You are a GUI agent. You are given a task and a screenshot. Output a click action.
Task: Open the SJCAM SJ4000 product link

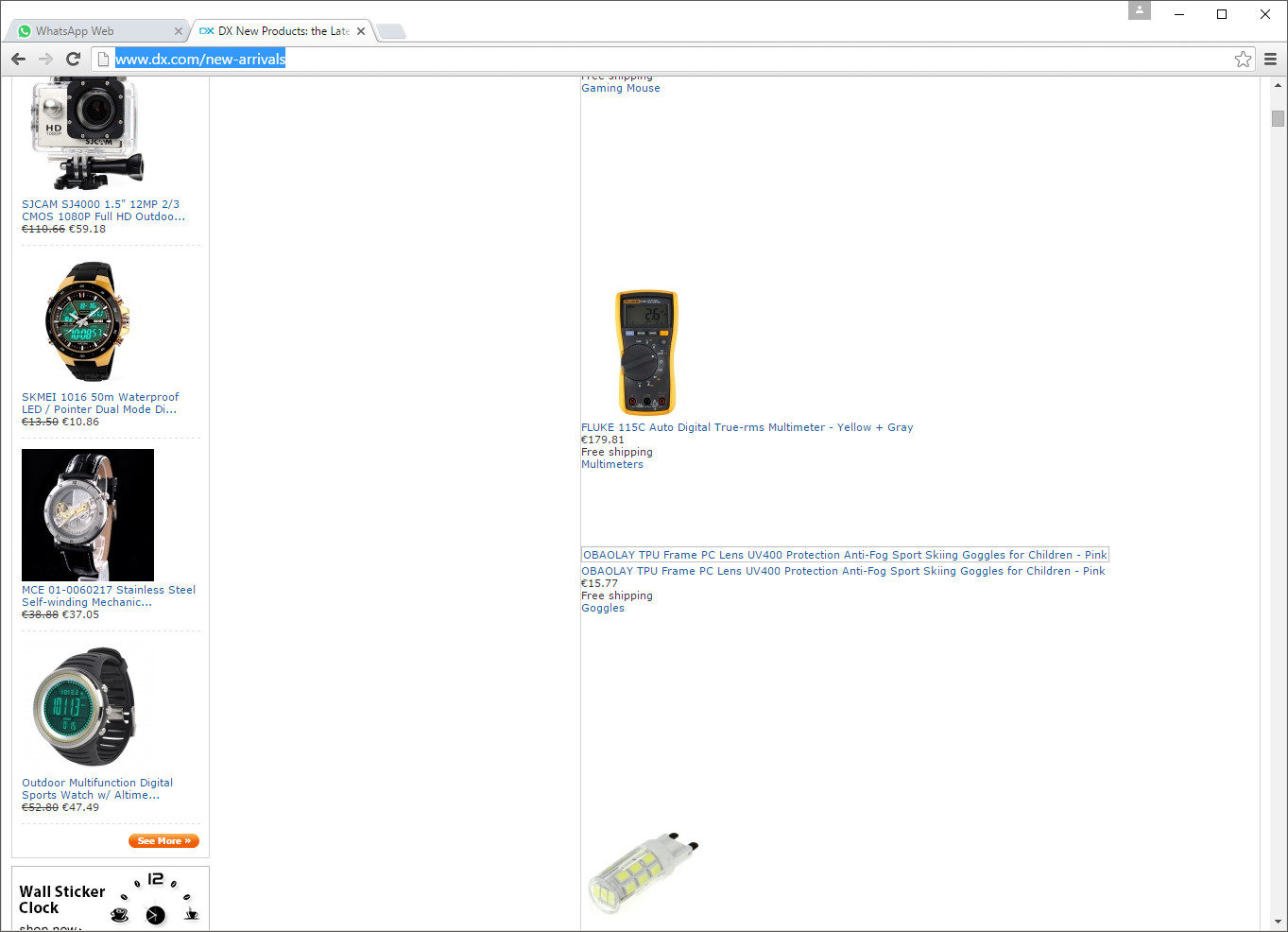point(103,210)
